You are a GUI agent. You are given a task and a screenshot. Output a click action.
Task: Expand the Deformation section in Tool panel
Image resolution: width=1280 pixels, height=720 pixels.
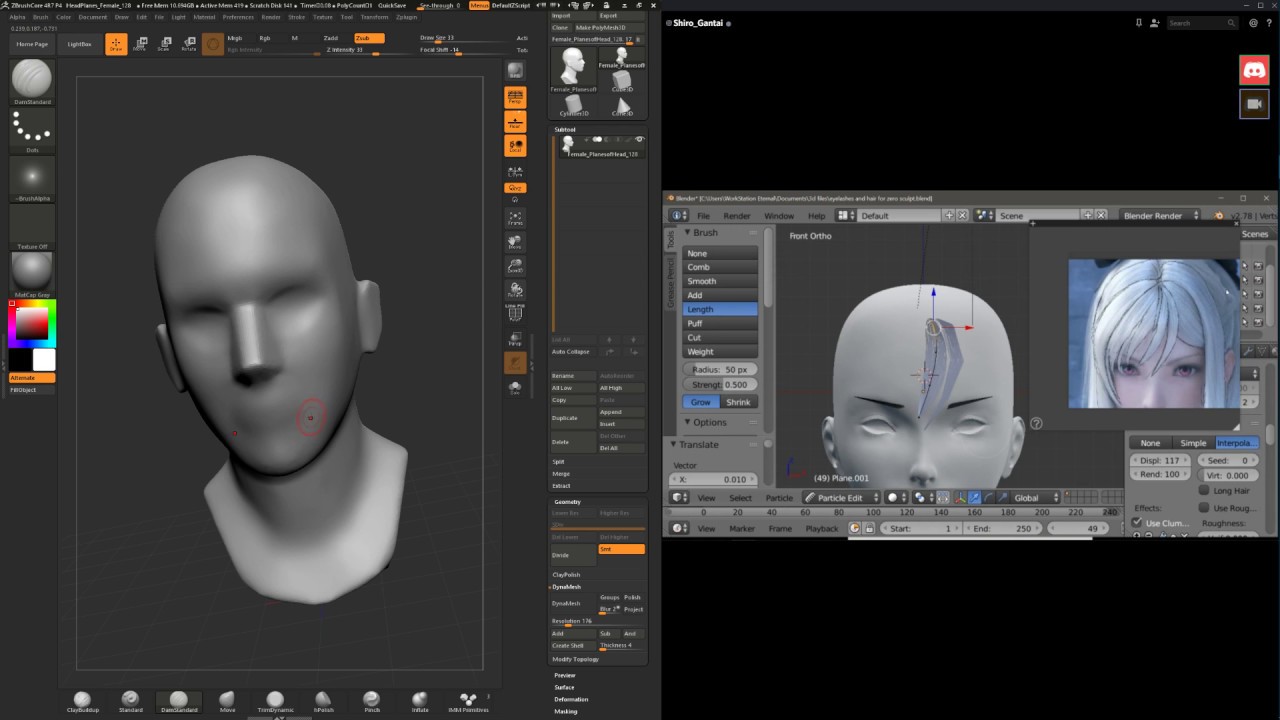[571, 699]
